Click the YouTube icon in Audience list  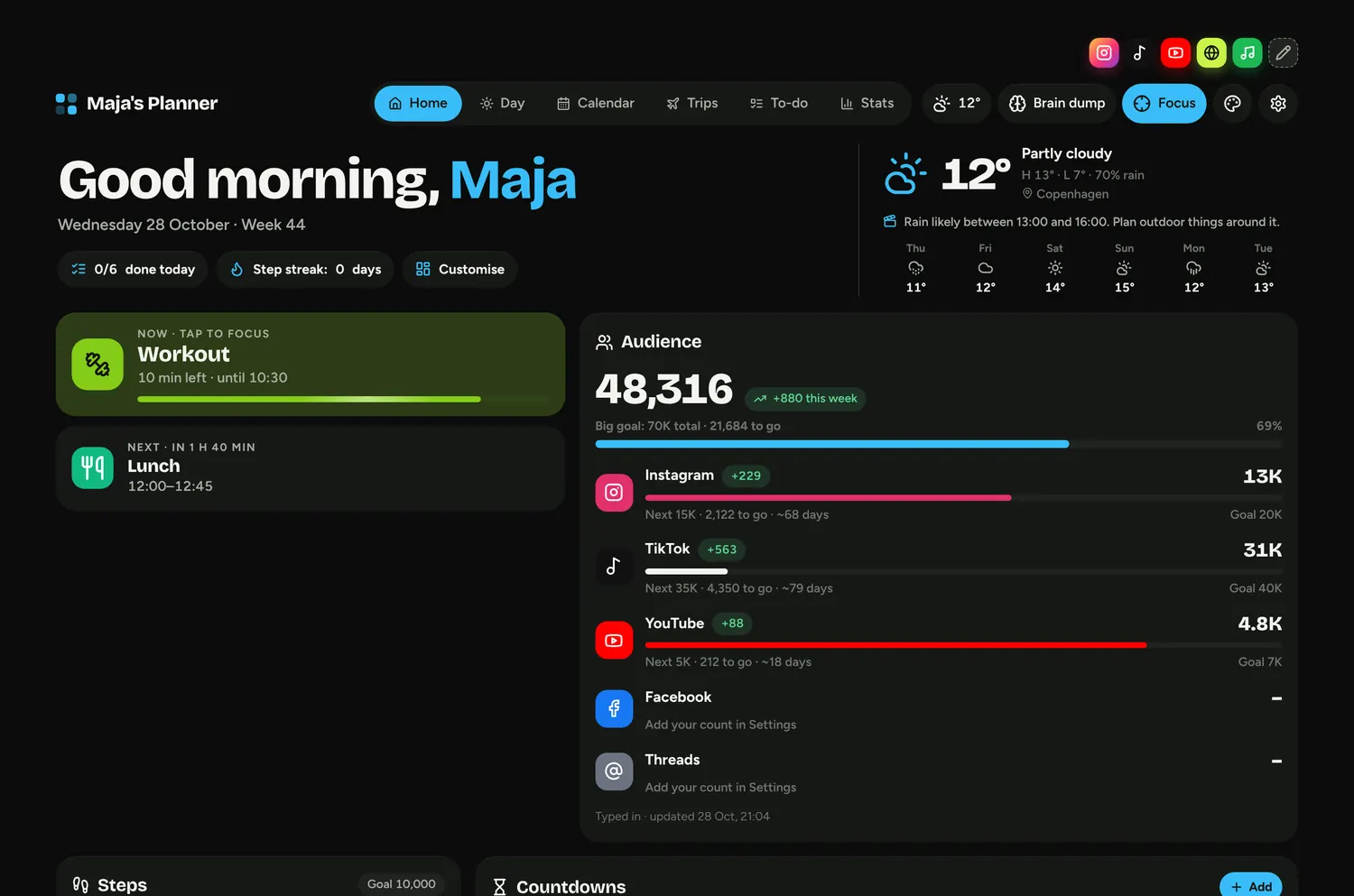(614, 640)
